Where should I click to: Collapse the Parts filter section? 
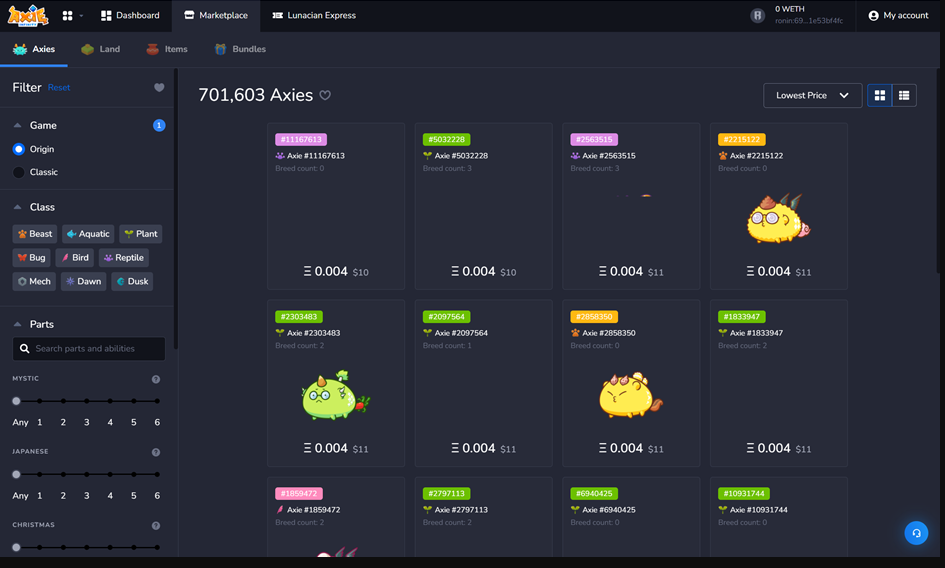pyautogui.click(x=17, y=324)
